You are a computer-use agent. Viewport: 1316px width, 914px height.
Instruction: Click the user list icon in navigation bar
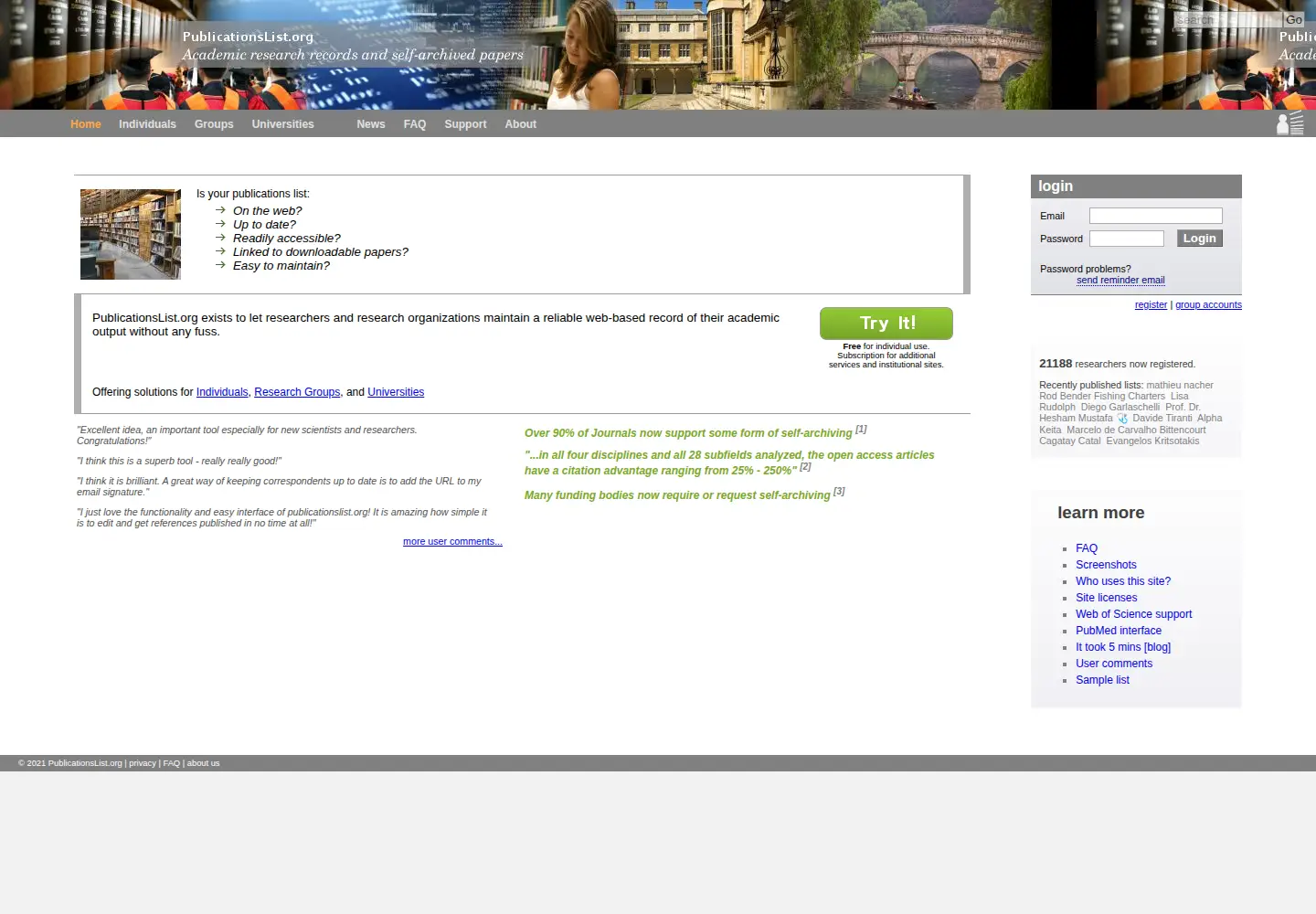pos(1289,123)
